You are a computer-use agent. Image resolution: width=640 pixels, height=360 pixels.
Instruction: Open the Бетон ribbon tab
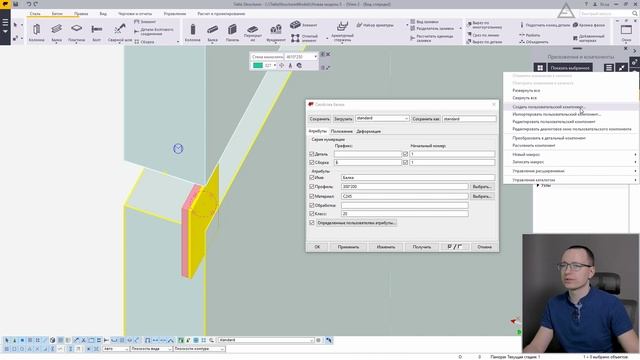[57, 13]
